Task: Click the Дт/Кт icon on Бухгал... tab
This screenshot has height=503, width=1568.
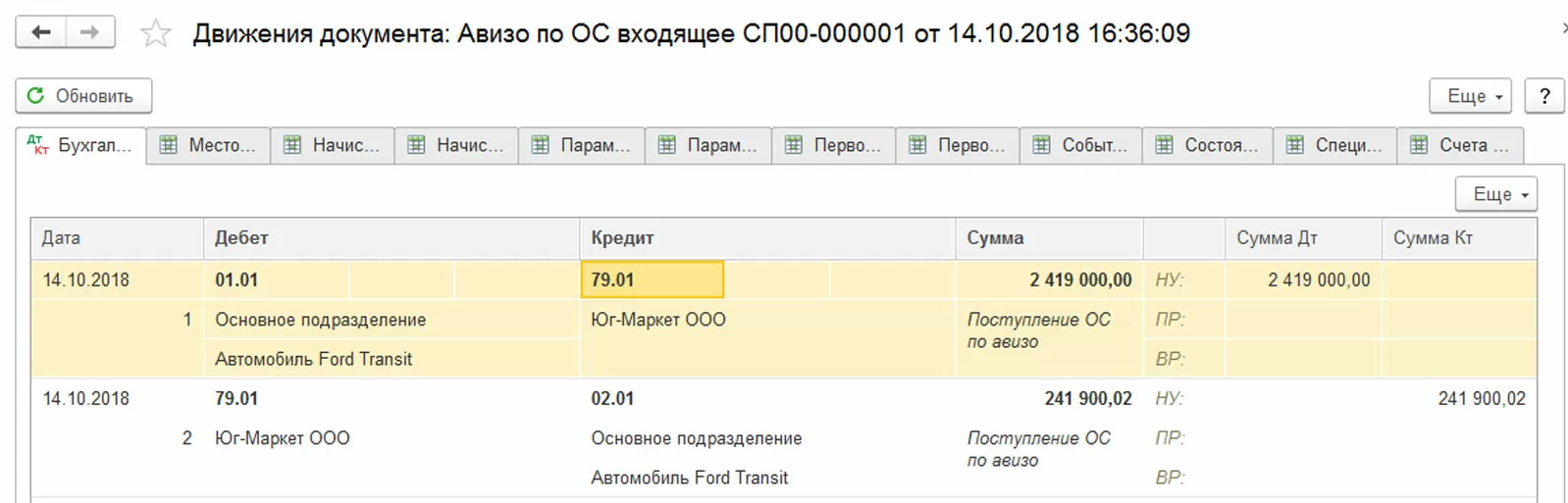Action: (37, 145)
